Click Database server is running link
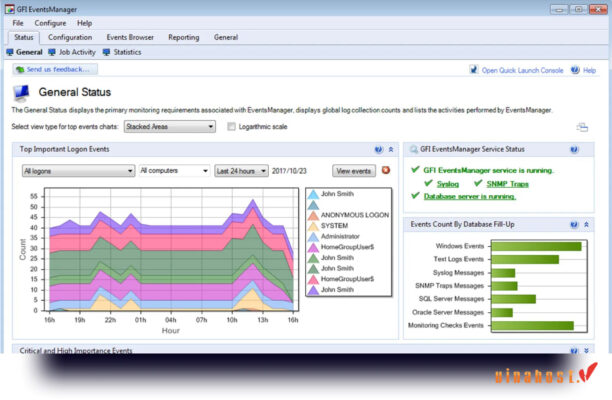Viewport: 612px width, 400px height. [x=470, y=196]
